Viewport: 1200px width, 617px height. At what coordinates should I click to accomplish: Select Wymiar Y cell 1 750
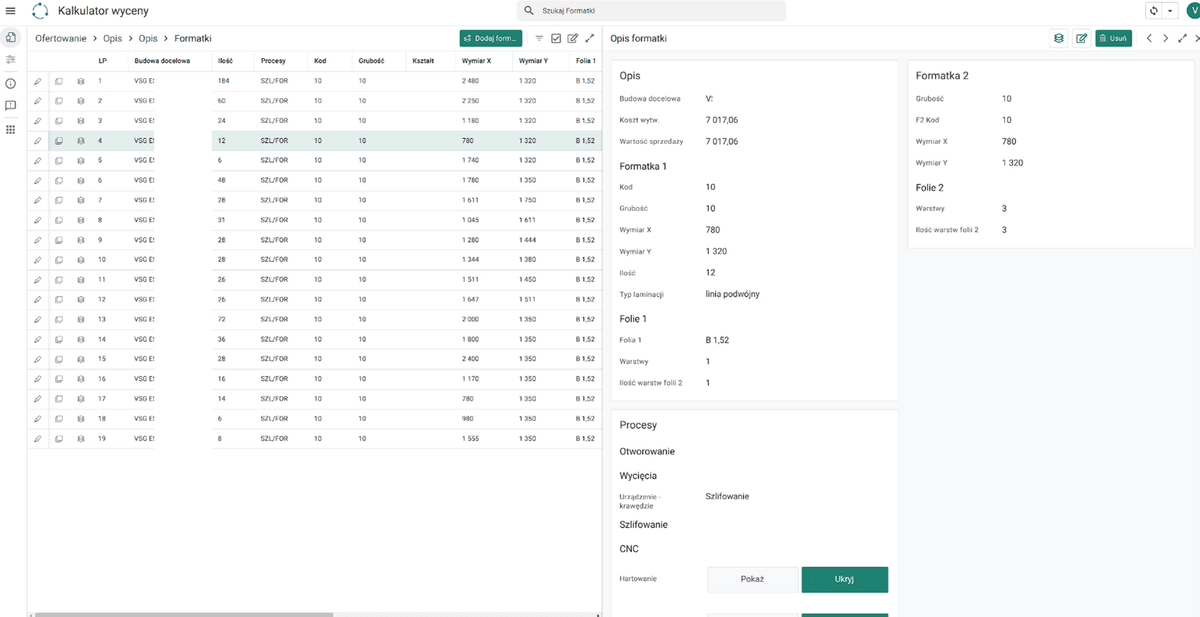pyautogui.click(x=528, y=200)
